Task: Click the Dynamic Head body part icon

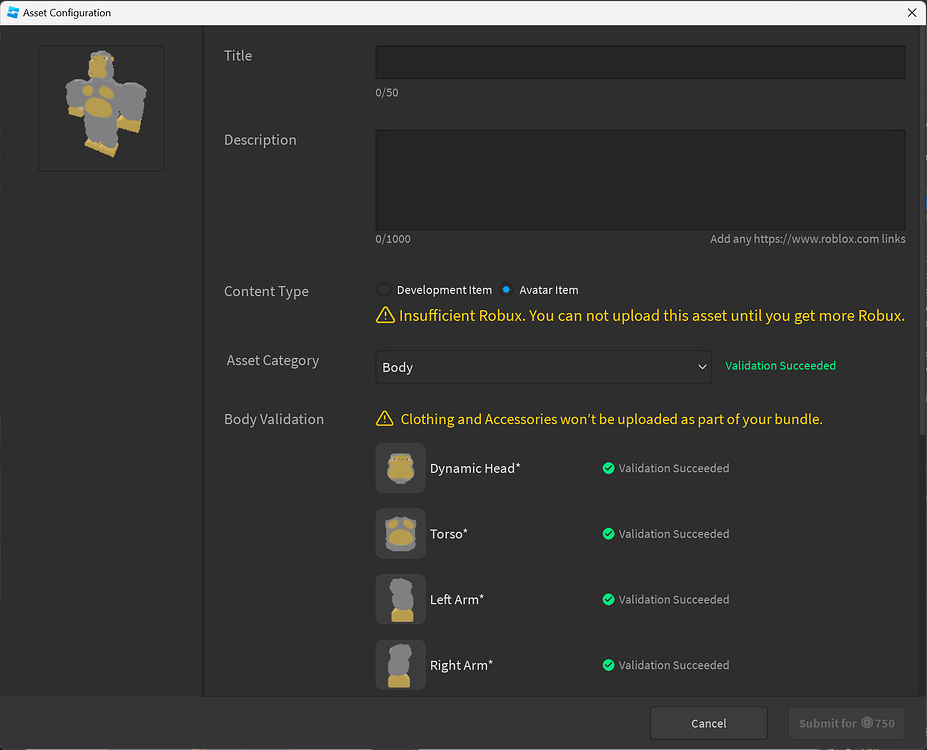Action: point(400,467)
